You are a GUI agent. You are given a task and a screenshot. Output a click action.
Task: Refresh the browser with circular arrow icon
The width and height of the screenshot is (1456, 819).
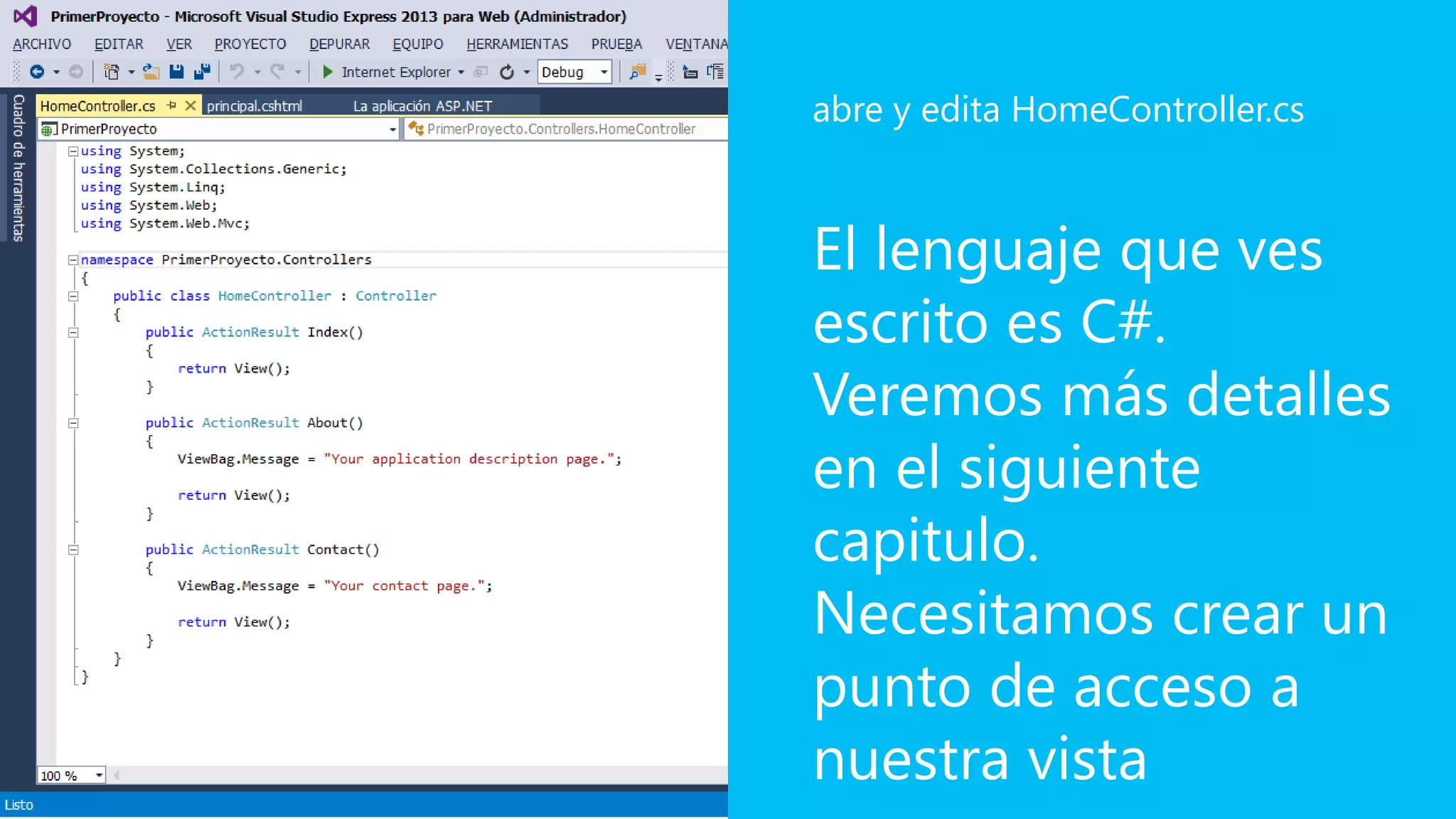click(x=507, y=72)
